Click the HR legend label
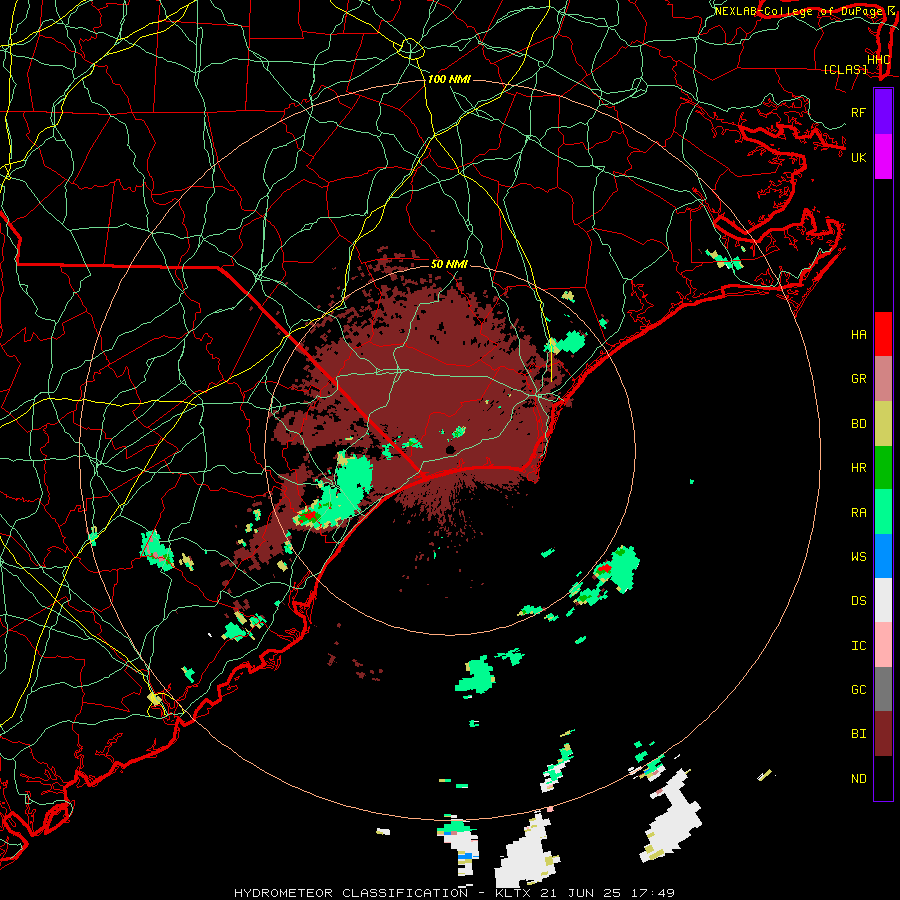This screenshot has width=900, height=900. click(x=858, y=468)
